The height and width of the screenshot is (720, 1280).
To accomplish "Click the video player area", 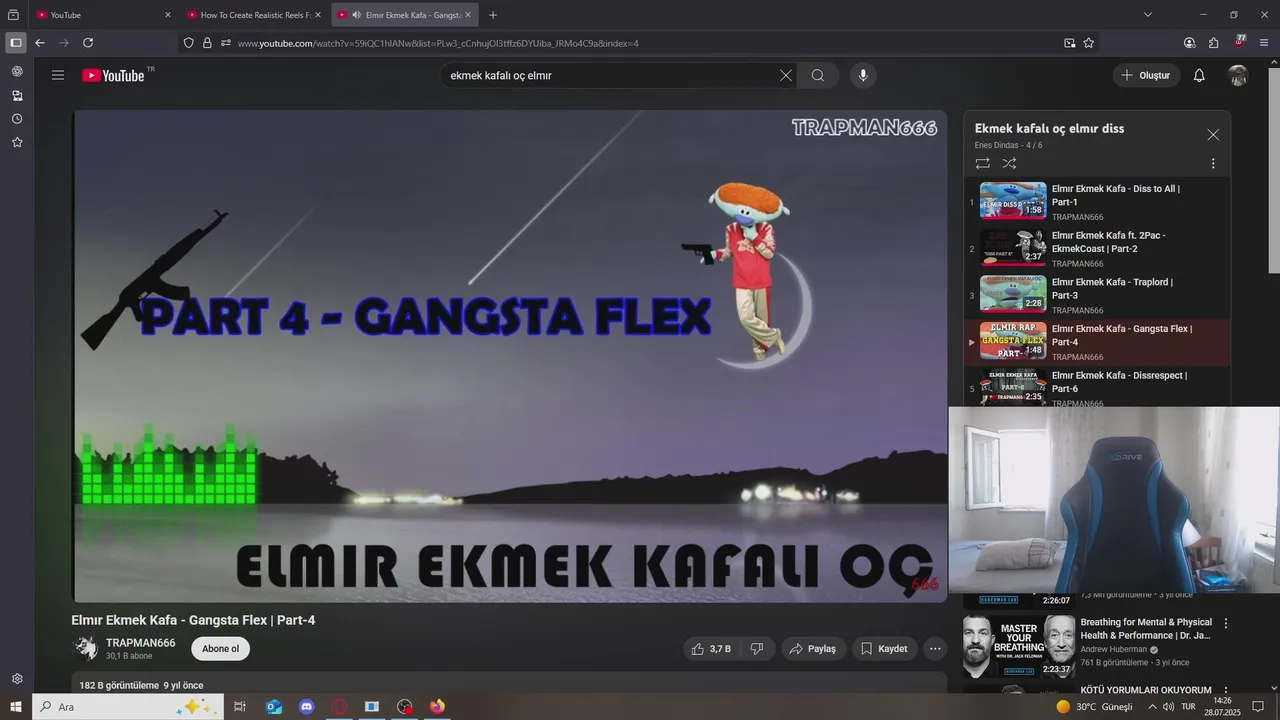I will coord(510,356).
